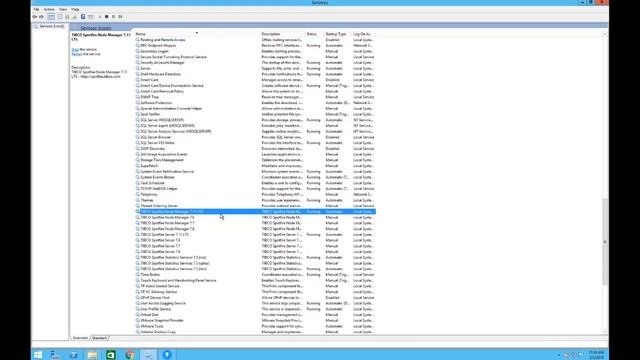Toggle the Show/Hide Console Tree toolbar icon
Viewport: 640px width, 360px height.
[51, 17]
